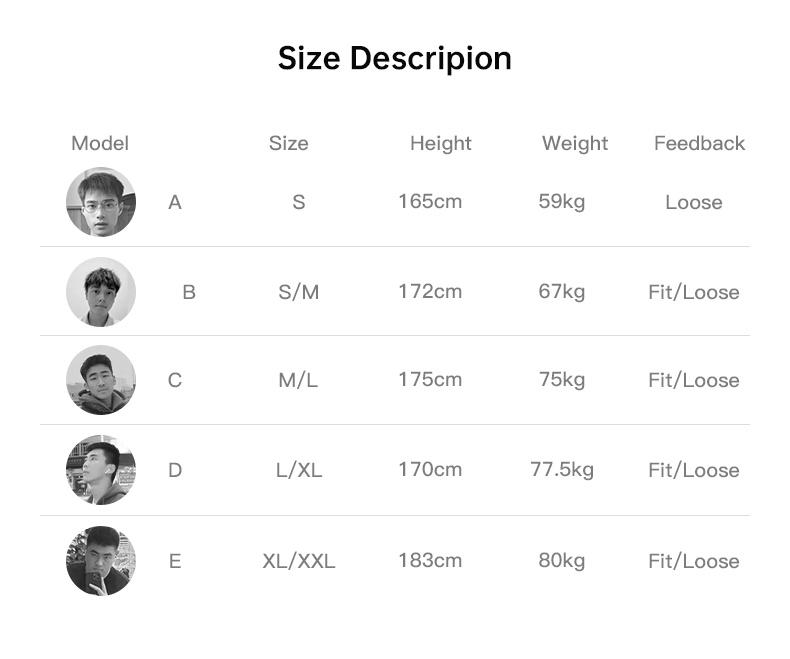Click the 77.5kg weight value

pyautogui.click(x=562, y=469)
